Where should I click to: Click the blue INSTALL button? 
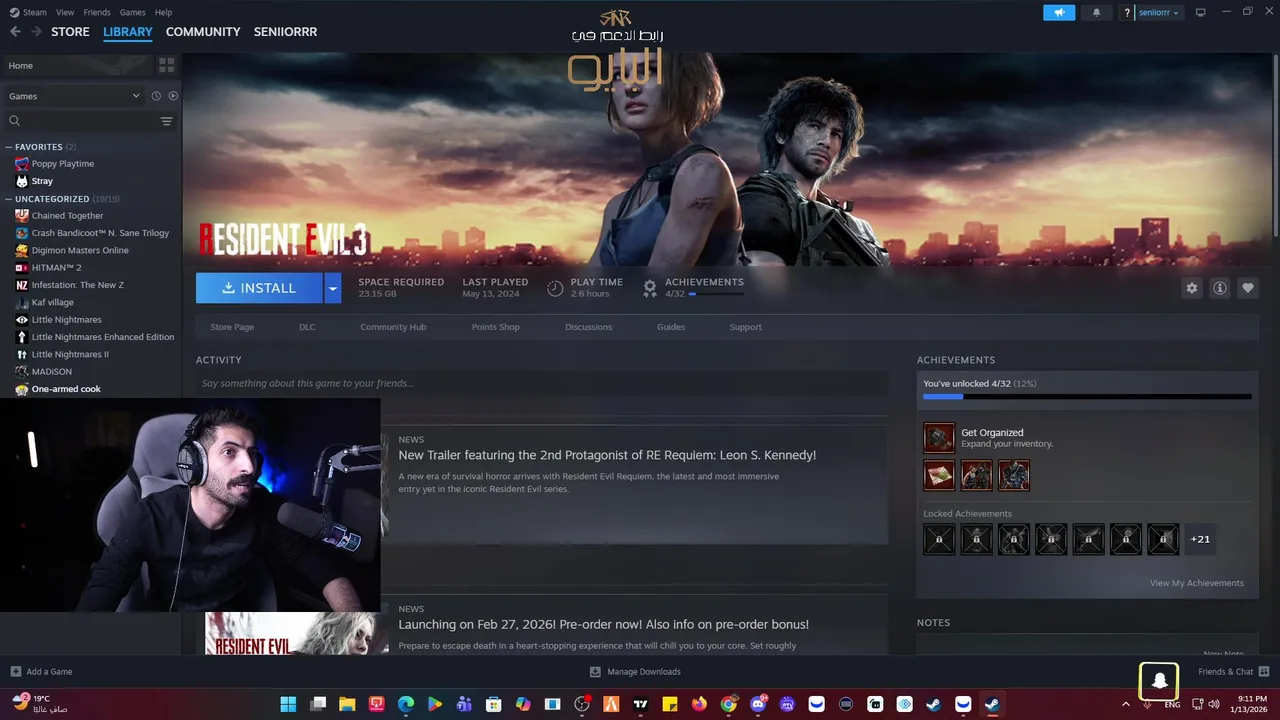point(259,288)
